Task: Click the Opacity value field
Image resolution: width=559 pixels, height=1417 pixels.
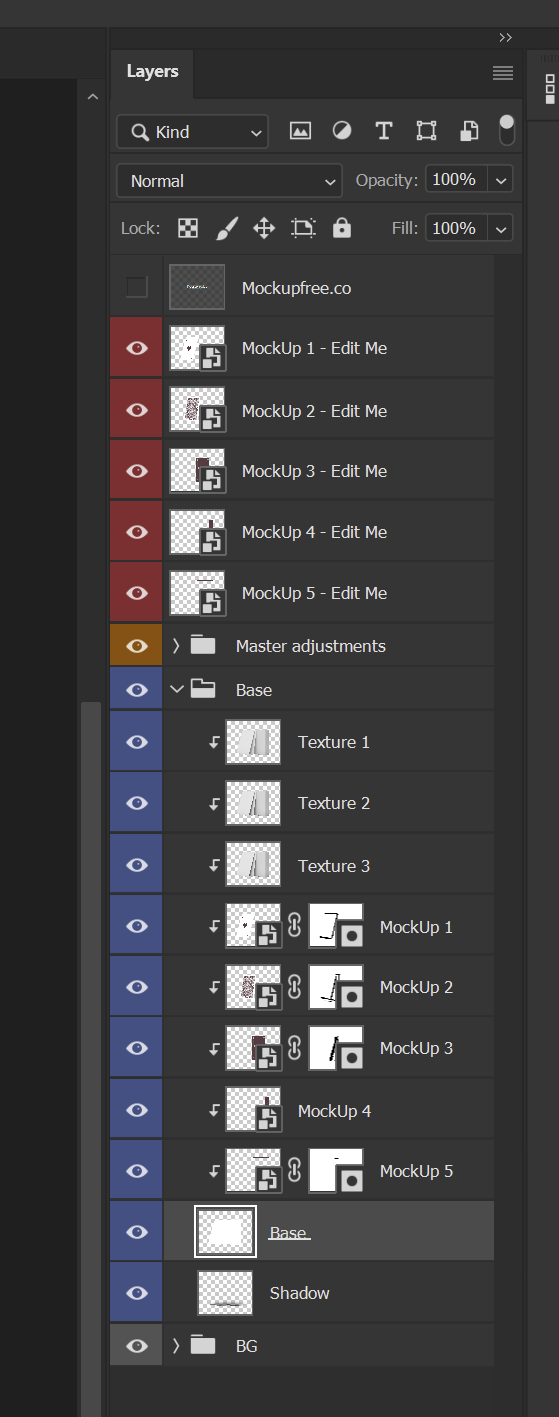Action: (457, 180)
